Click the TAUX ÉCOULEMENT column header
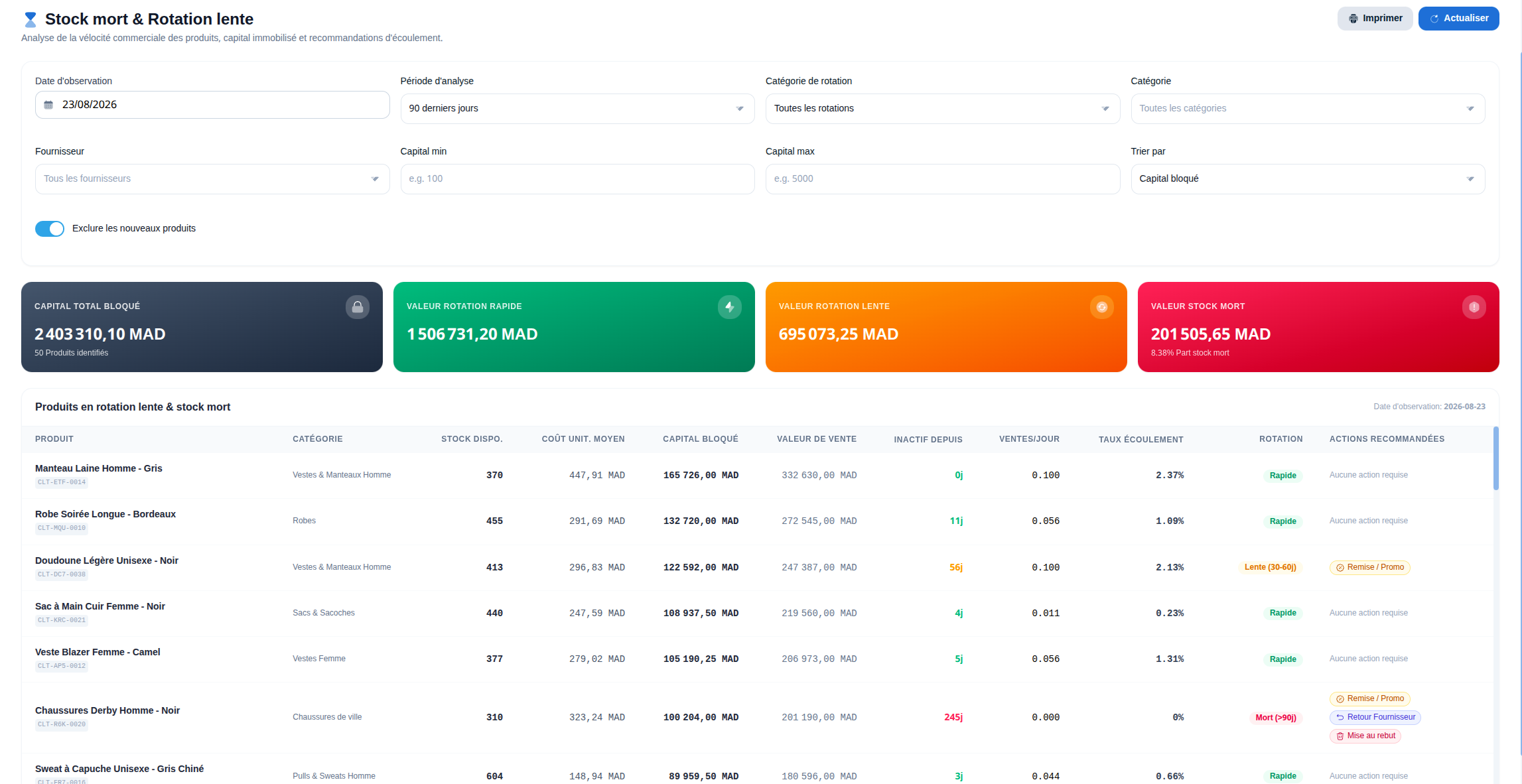 [x=1141, y=440]
